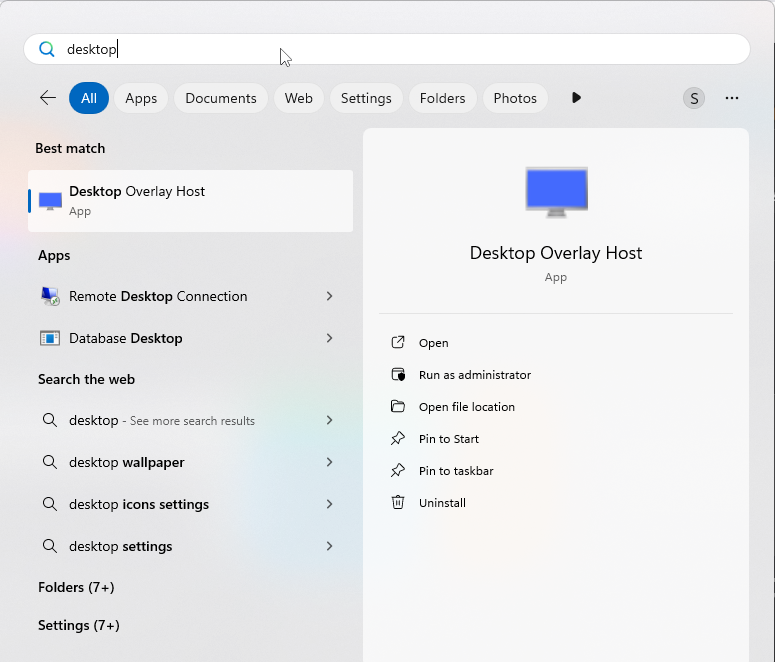Click Uninstall for Desktop Overlay Host
This screenshot has width=775, height=662.
[x=442, y=502]
